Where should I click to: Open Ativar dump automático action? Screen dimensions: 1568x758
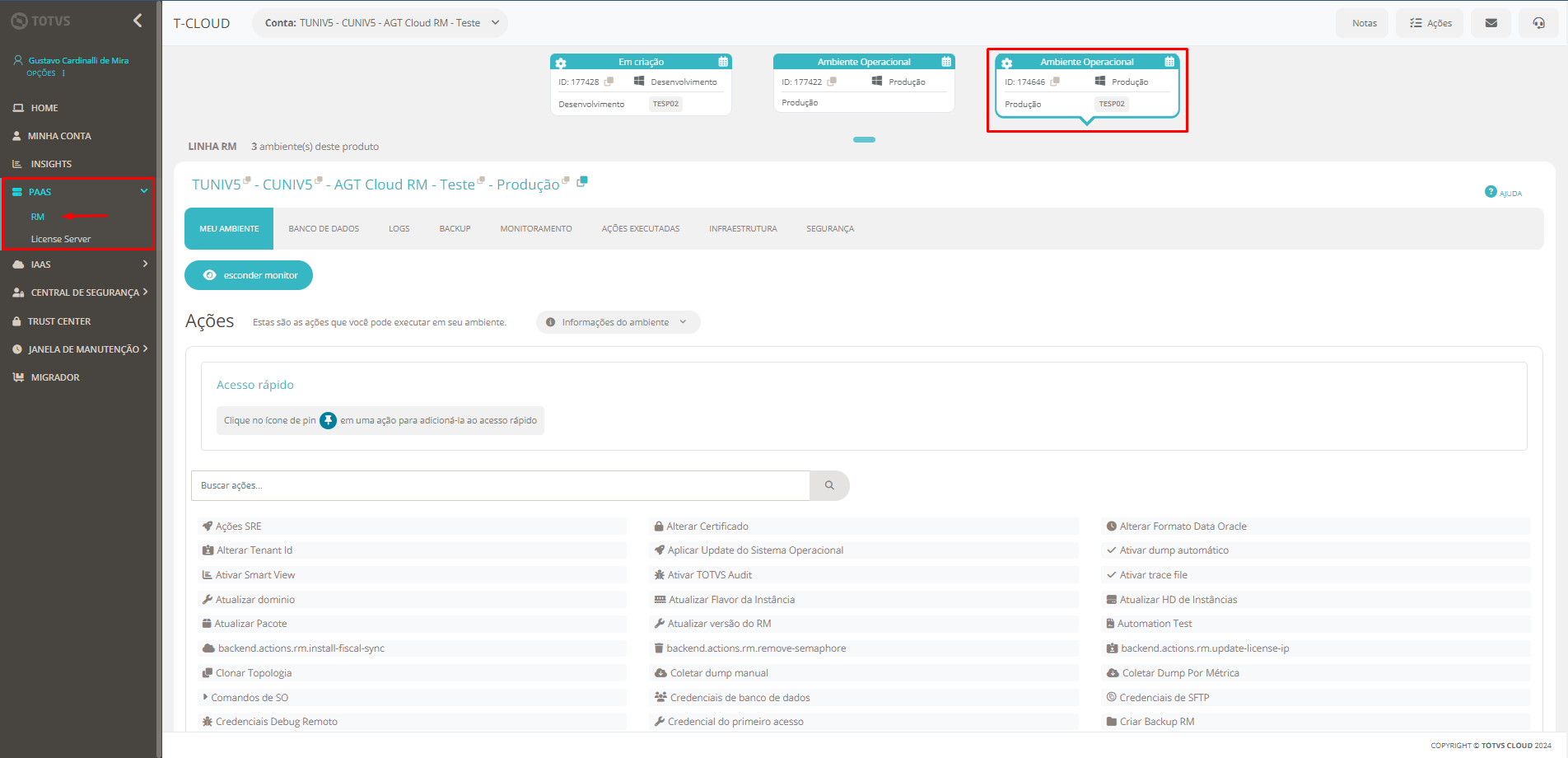click(x=1316, y=550)
